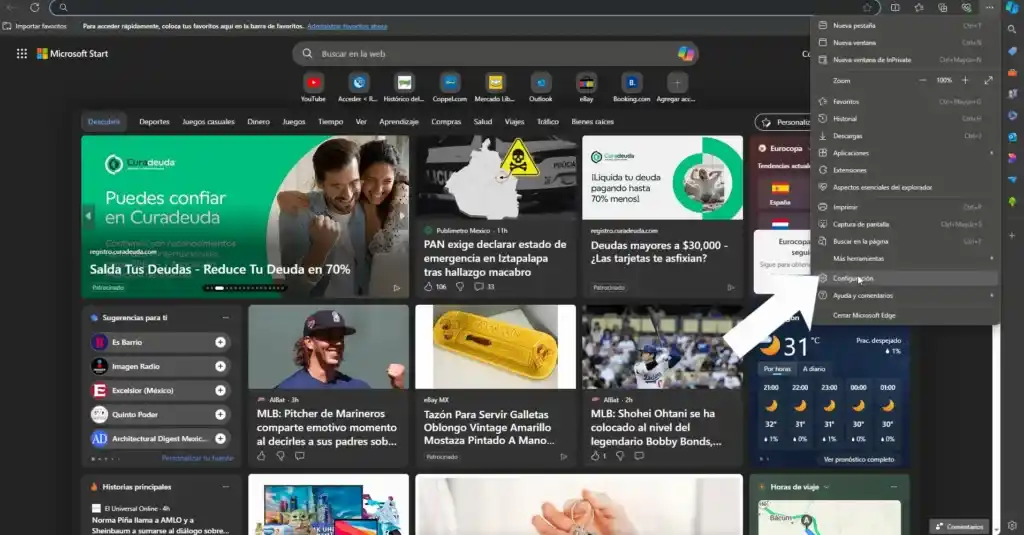Screen dimensions: 1024x535
Task: Click the Comentarios feedback button
Action: 959,527
